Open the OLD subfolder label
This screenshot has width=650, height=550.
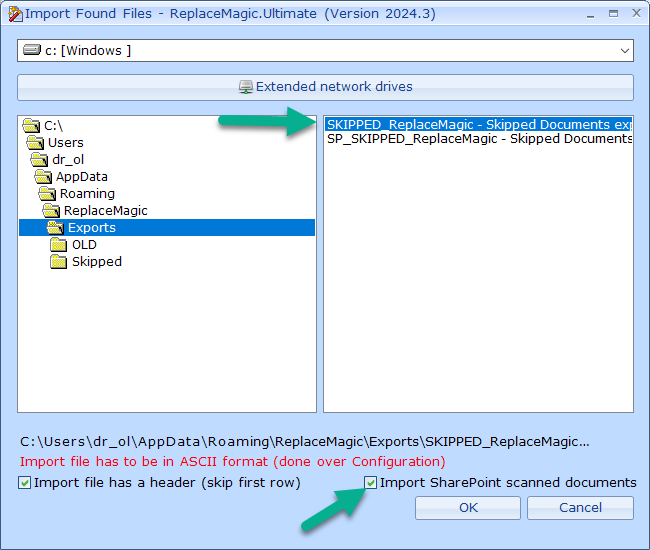pyautogui.click(x=84, y=245)
